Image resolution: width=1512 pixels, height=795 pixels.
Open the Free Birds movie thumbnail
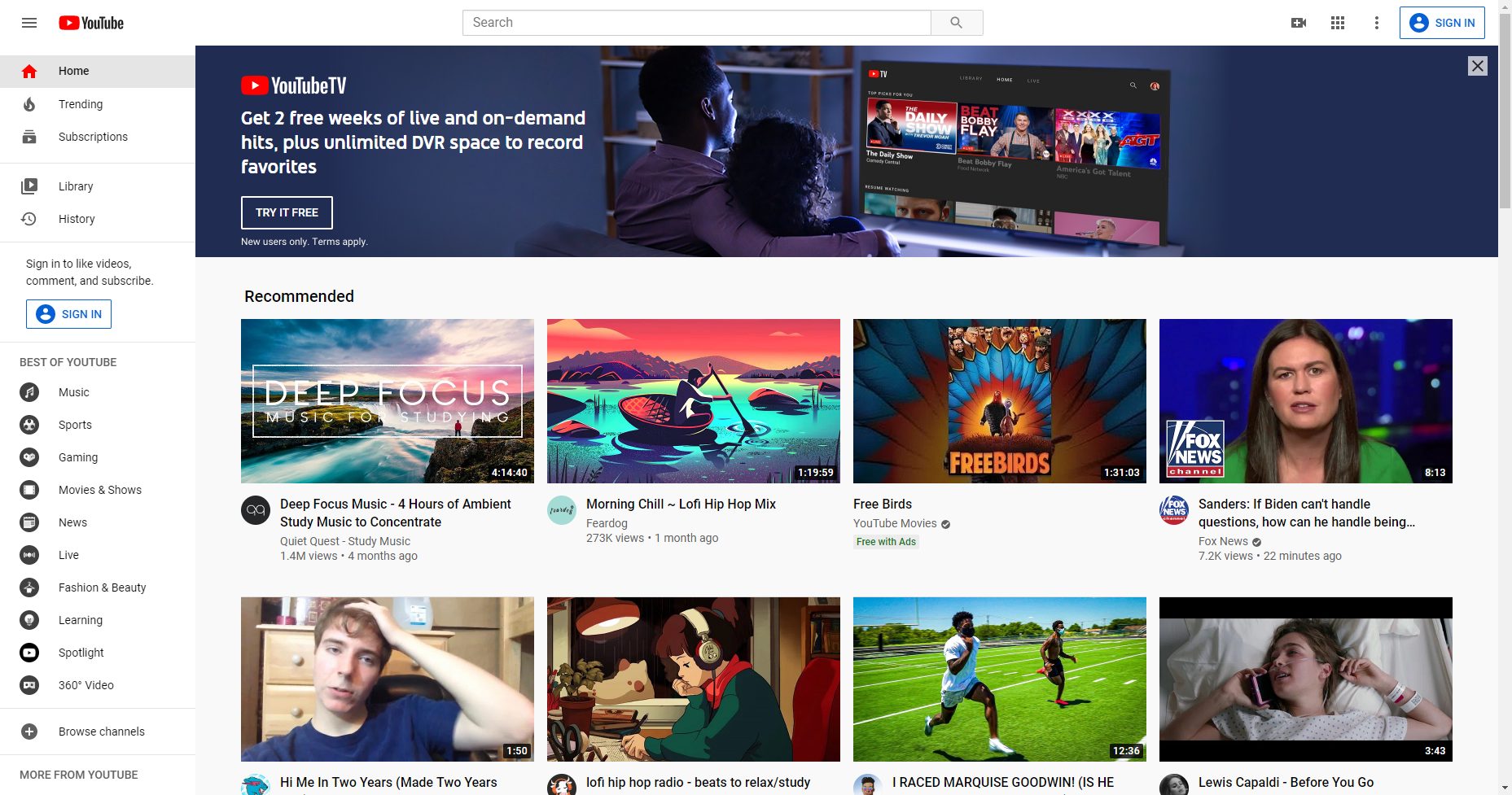[1000, 401]
